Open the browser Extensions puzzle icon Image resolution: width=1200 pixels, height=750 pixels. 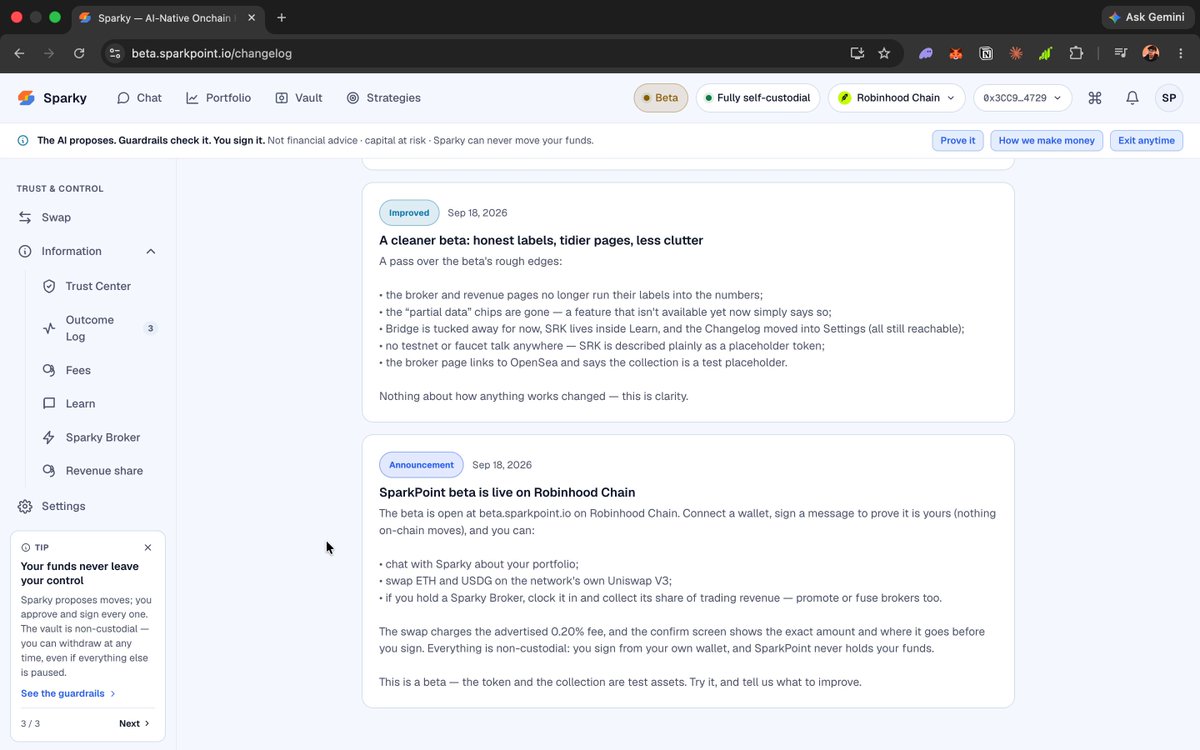click(x=1076, y=53)
